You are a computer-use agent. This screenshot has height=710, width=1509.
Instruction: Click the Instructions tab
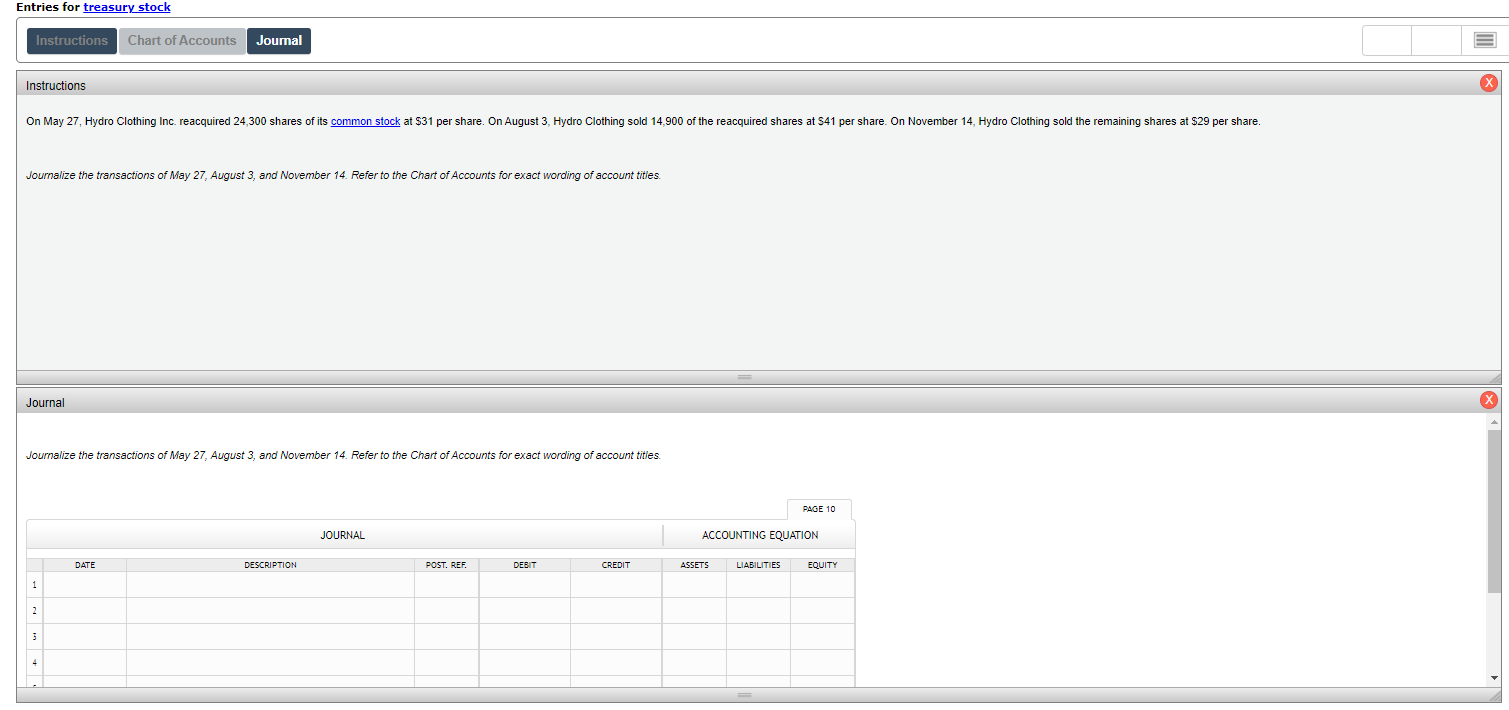(x=71, y=40)
